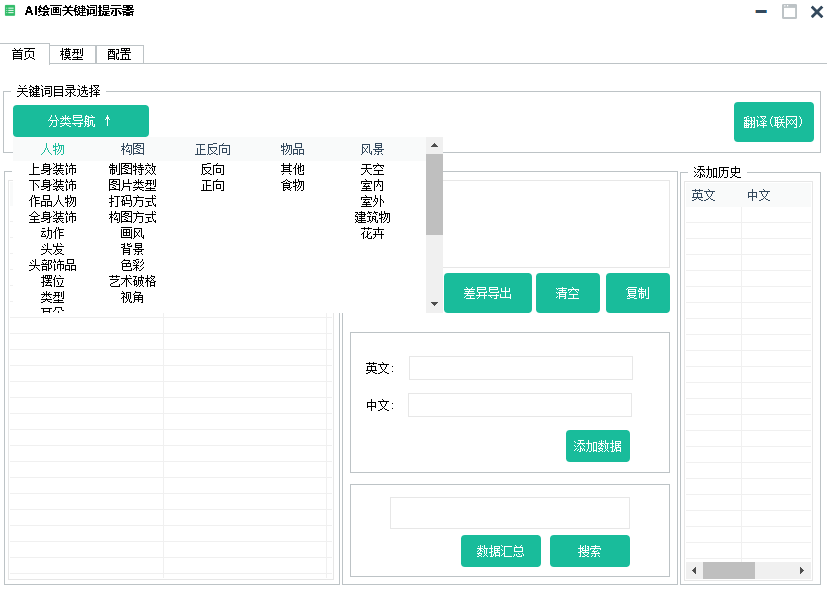Select the 构图 category header

pos(131,148)
